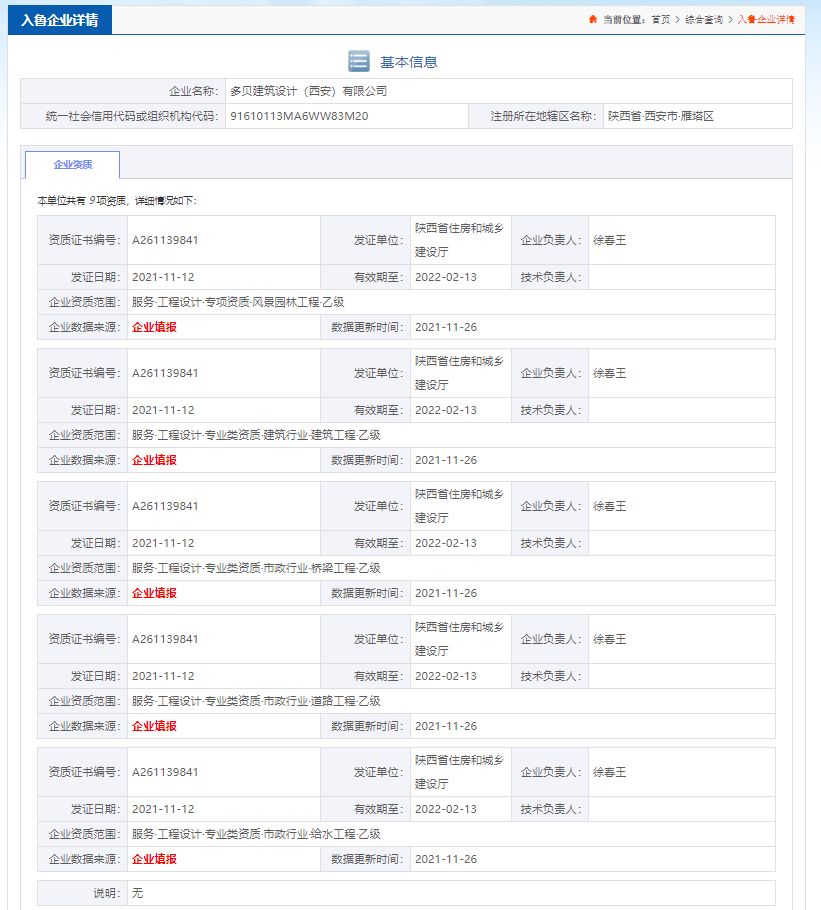Click the 入鲁企业详情 breadcrumb link

[766, 20]
